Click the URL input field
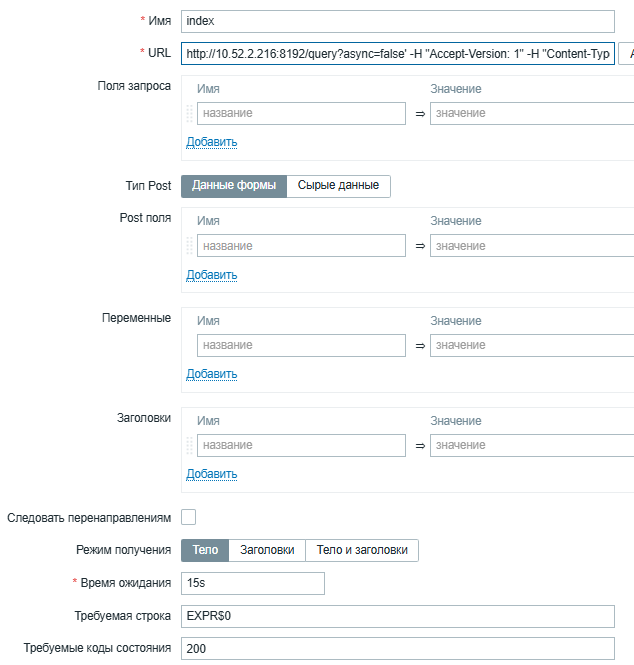The image size is (634, 665). point(397,54)
